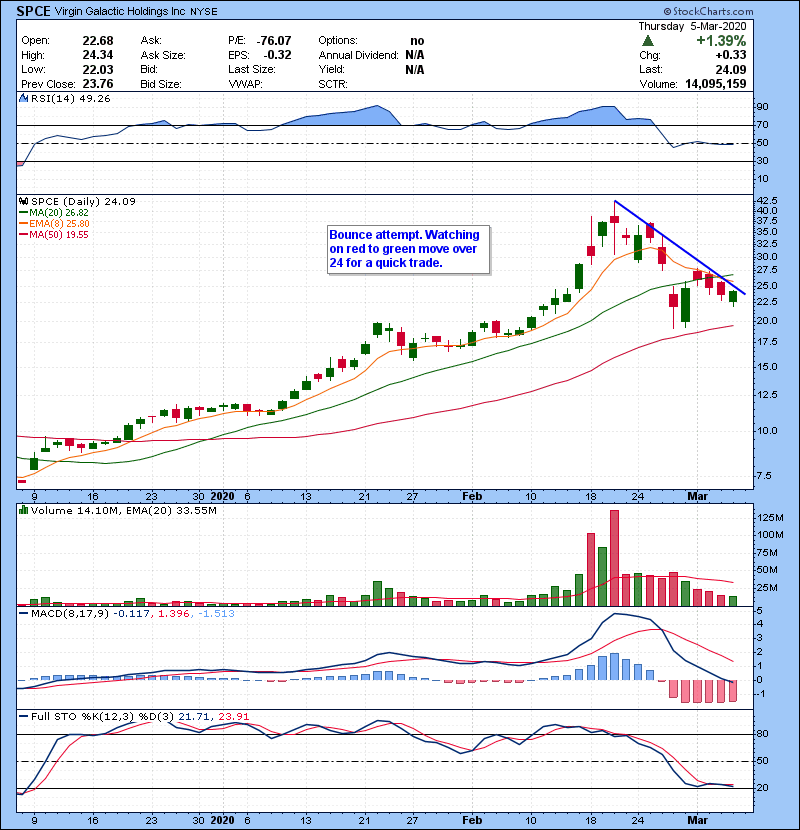Screen dimensions: 800x830
Task: Click the 125M volume axis label
Action: tap(770, 518)
